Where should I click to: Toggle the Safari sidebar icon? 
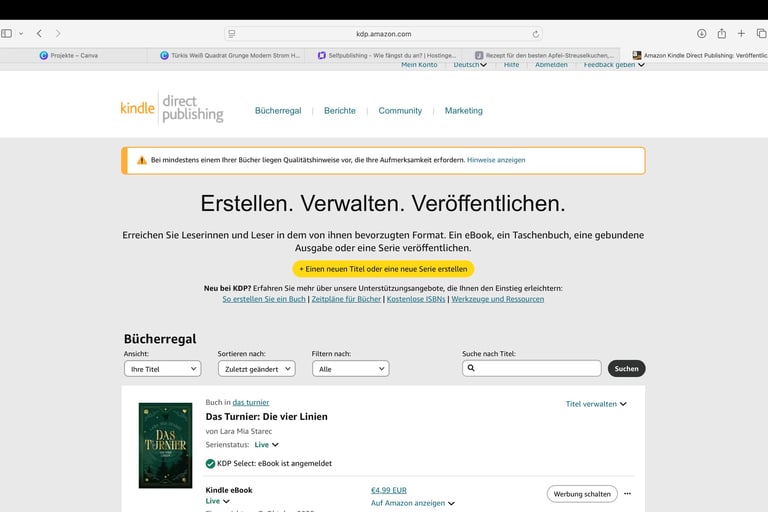[x=6, y=33]
